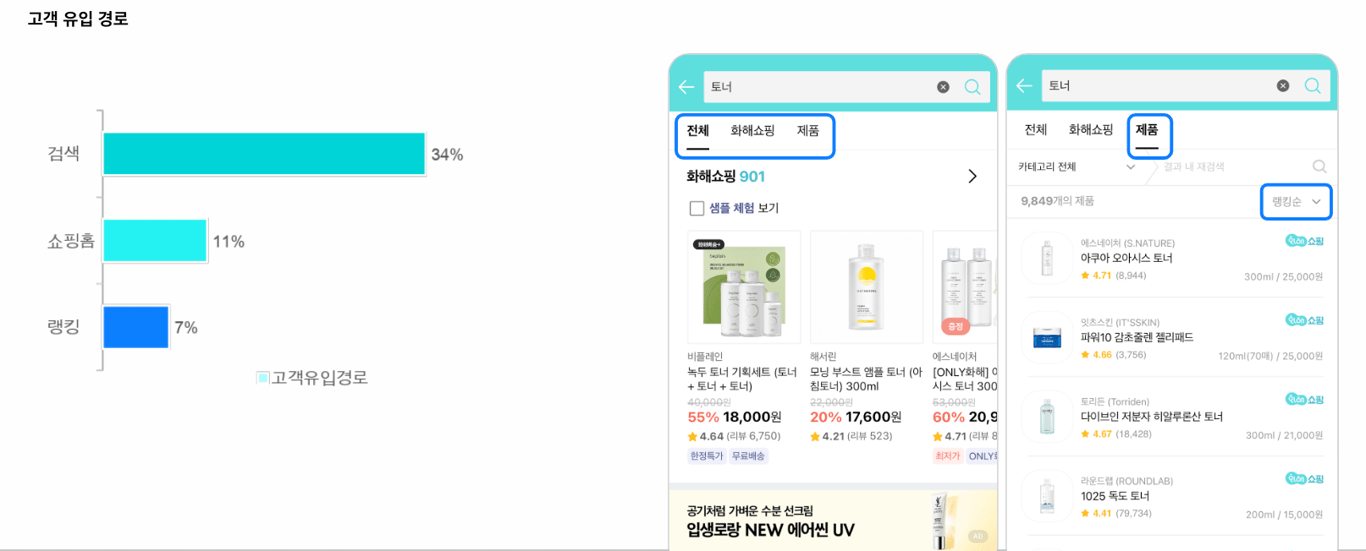Expand the 카테고리 전체 dropdown
The height and width of the screenshot is (551, 1366).
point(1076,167)
